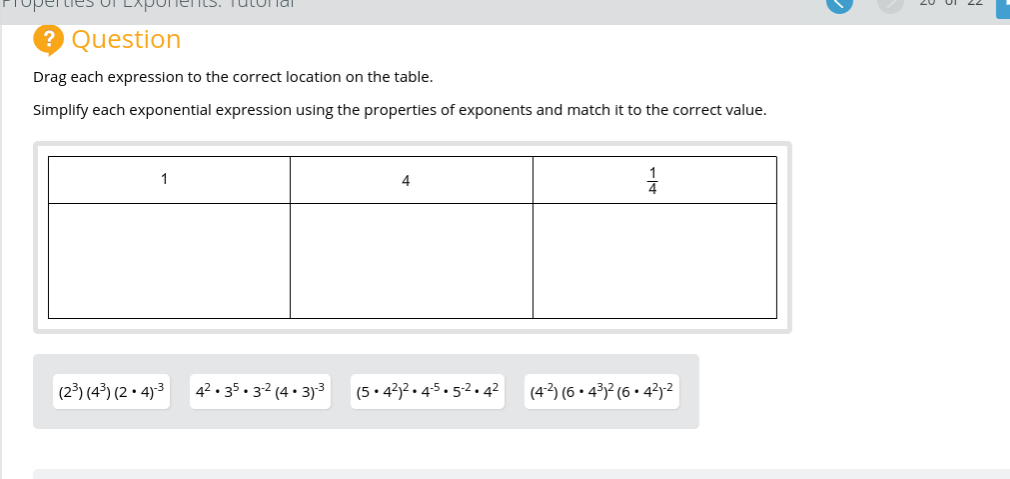Click the blue button at top-right edge
Image resolution: width=1010 pixels, height=479 pixels.
coord(1002,6)
